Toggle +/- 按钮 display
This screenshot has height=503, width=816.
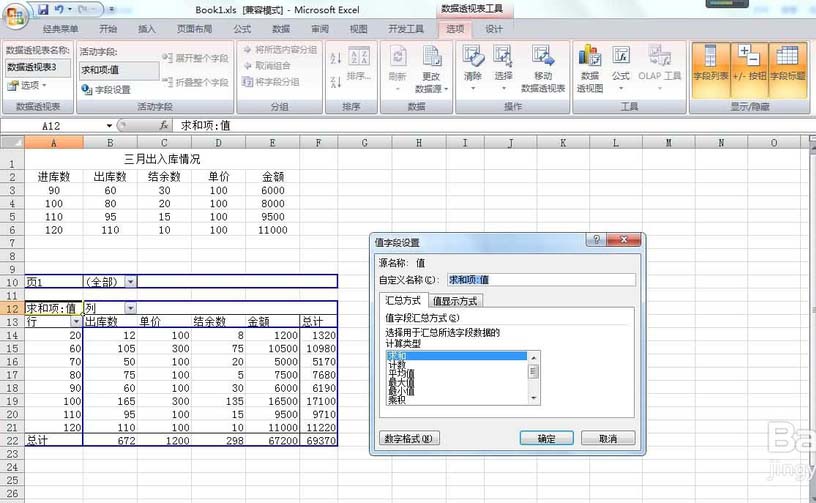point(749,69)
